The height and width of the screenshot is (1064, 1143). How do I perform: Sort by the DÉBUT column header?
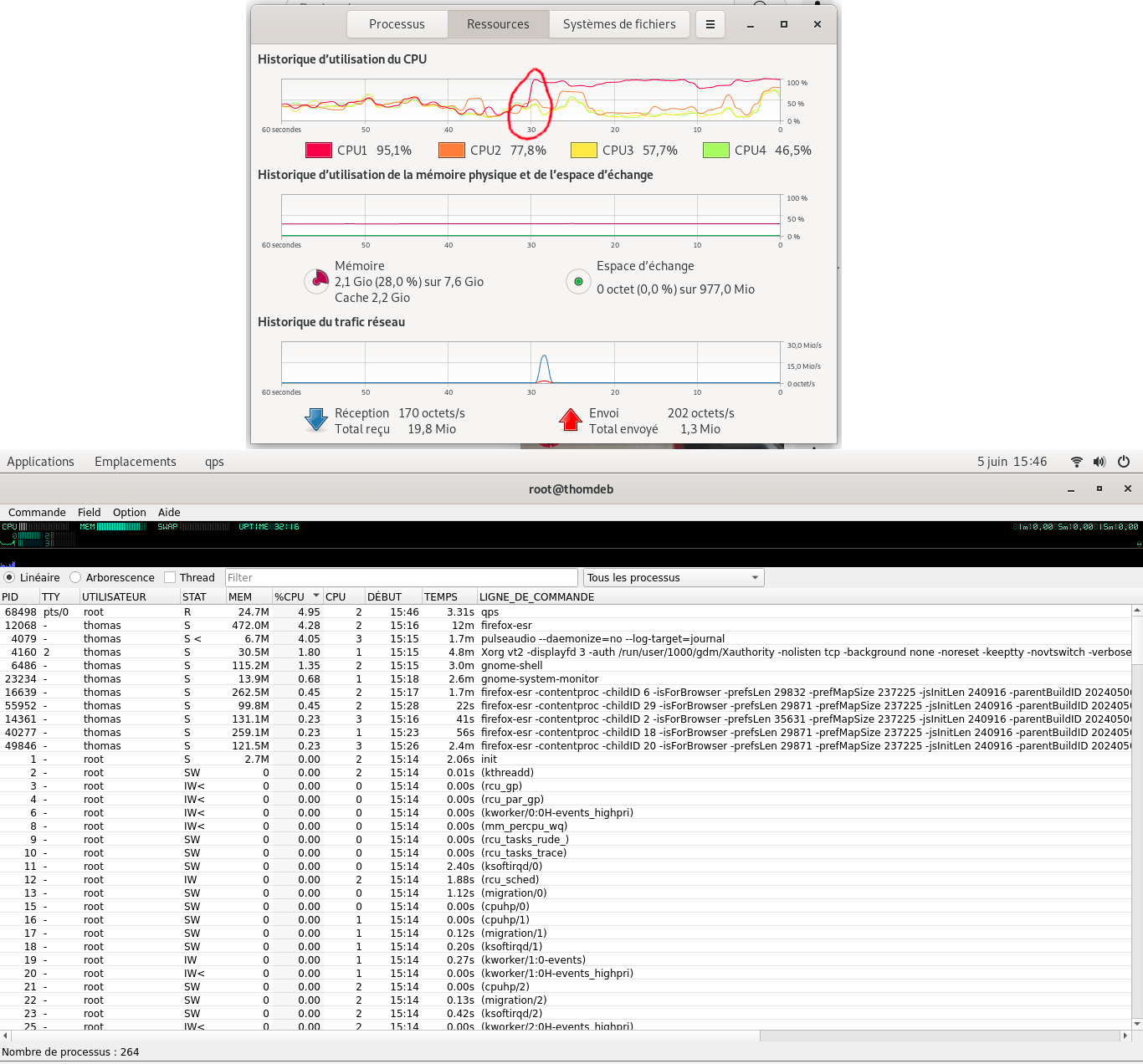click(x=393, y=597)
